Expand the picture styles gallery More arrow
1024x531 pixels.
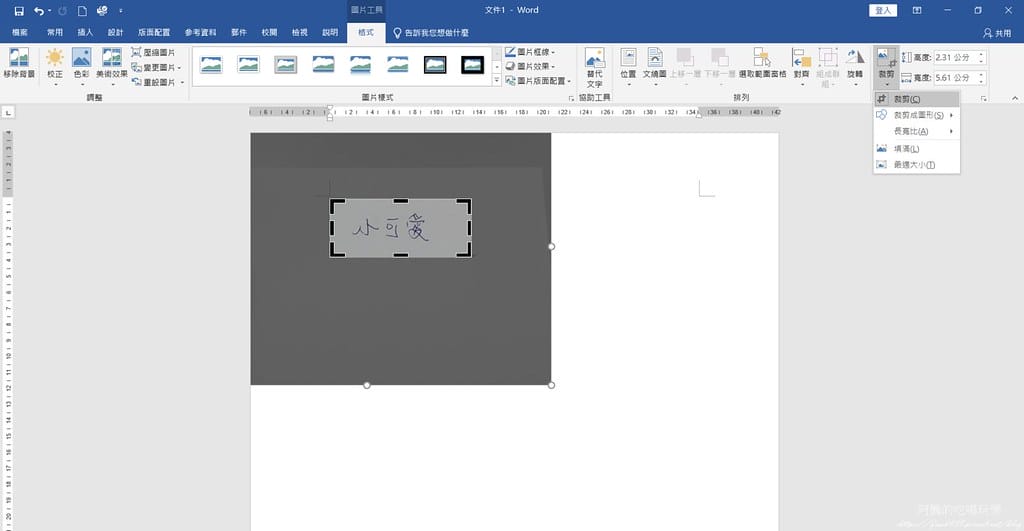point(496,81)
